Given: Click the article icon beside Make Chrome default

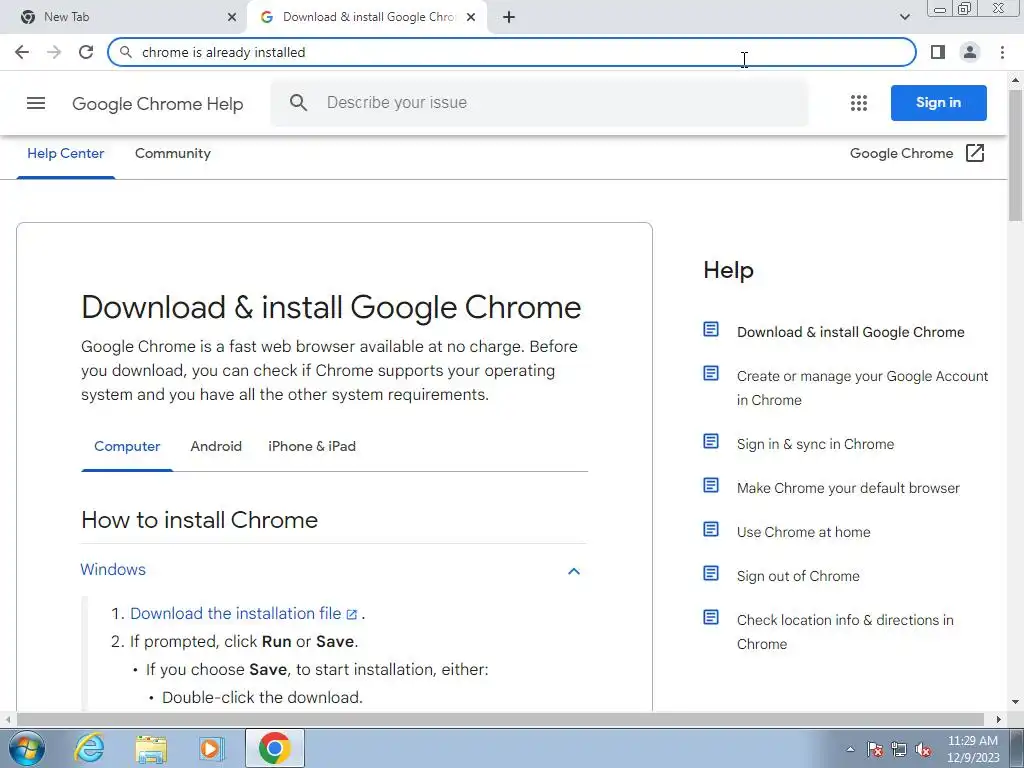Looking at the screenshot, I should coord(711,485).
